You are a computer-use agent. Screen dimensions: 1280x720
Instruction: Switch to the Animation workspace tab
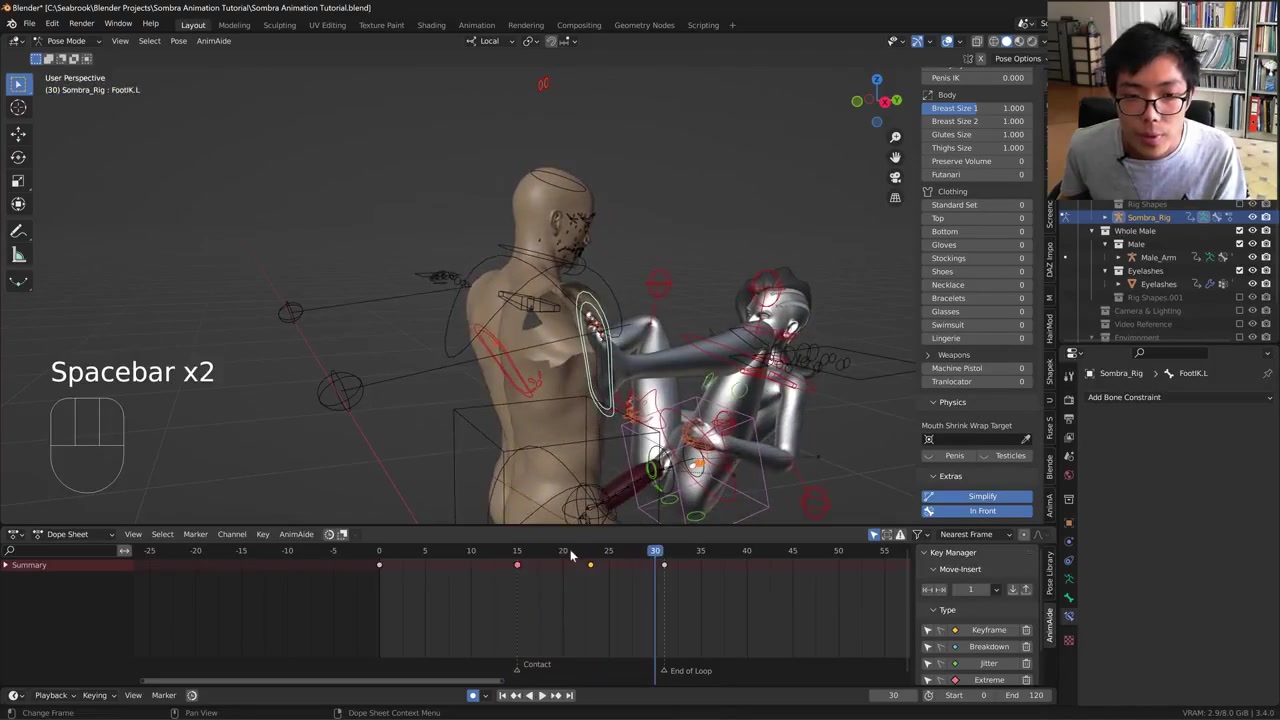click(x=476, y=25)
